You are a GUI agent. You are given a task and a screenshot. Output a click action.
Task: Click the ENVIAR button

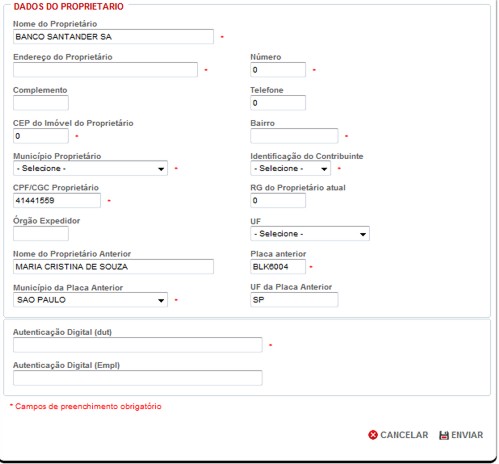(461, 435)
